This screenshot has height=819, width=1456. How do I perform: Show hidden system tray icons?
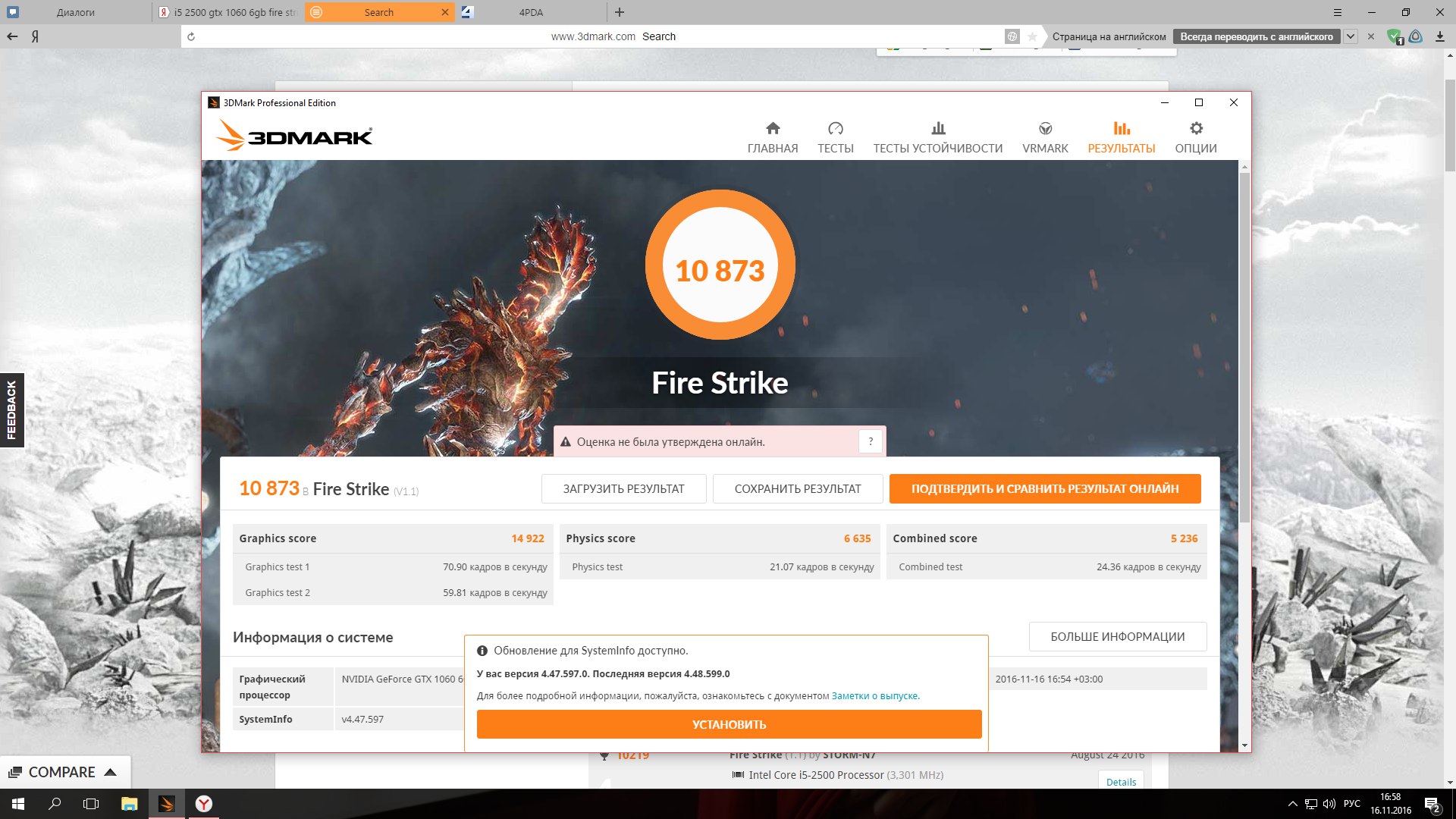(1292, 804)
